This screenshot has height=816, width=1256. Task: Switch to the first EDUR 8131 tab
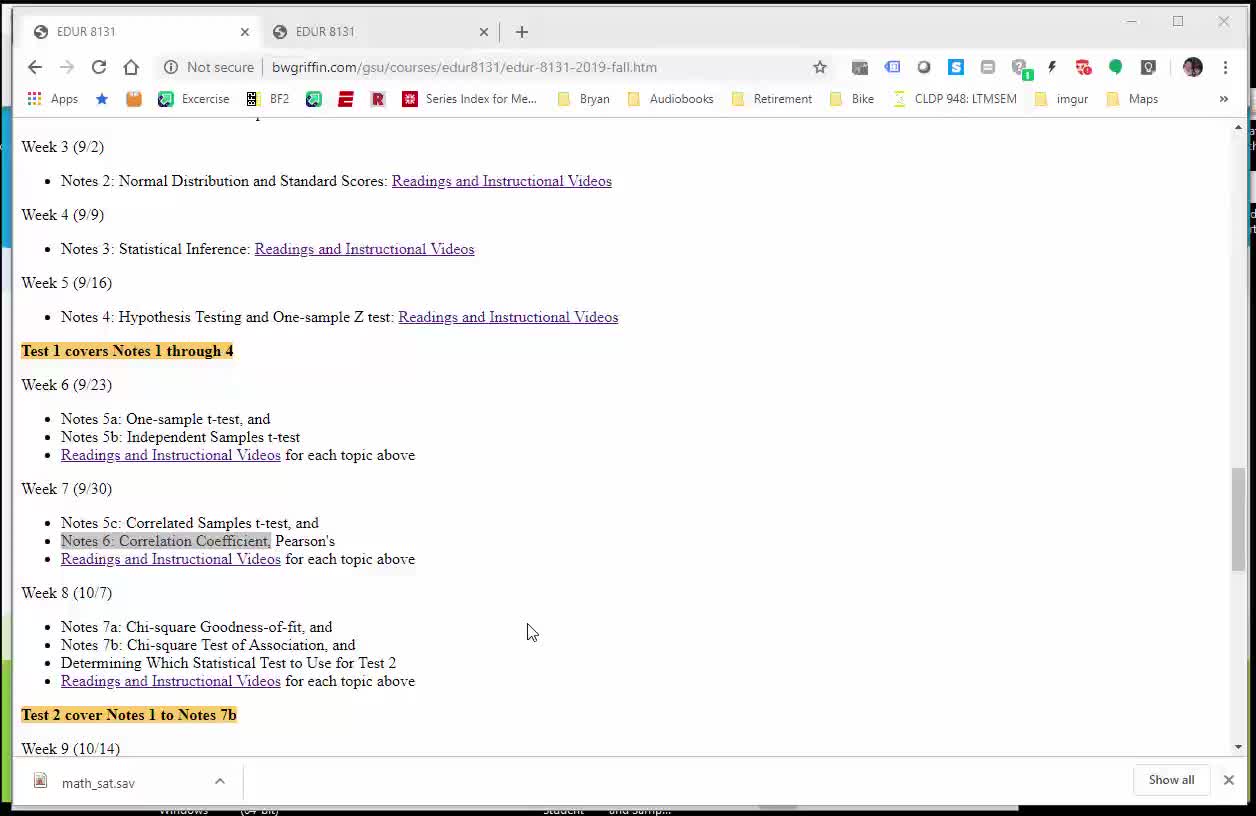[x=140, y=32]
